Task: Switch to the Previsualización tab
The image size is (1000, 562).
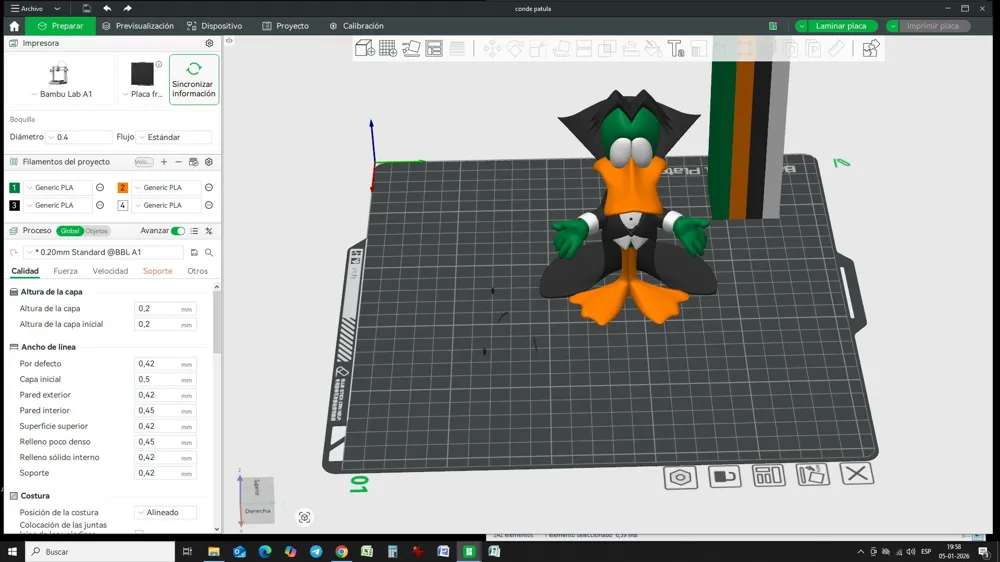Action: click(x=138, y=26)
